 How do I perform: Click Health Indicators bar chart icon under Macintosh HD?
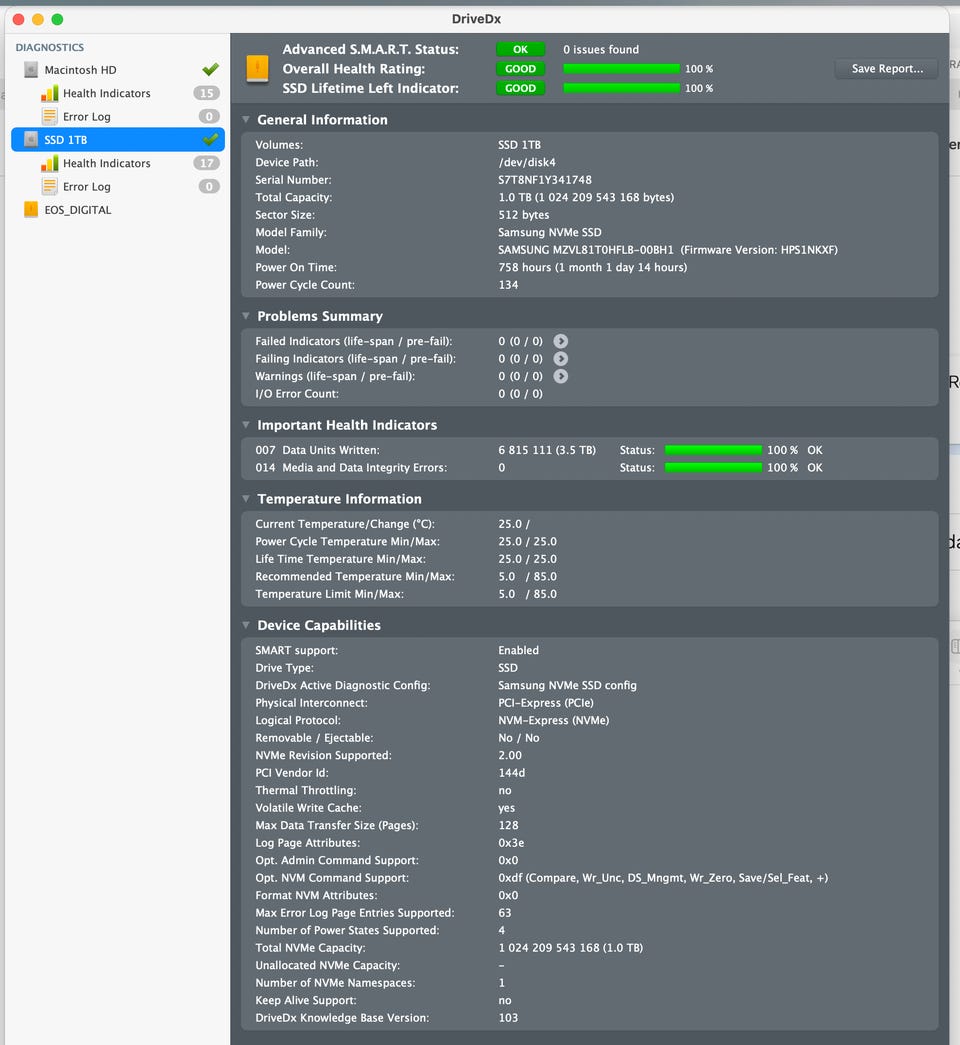click(x=49, y=93)
